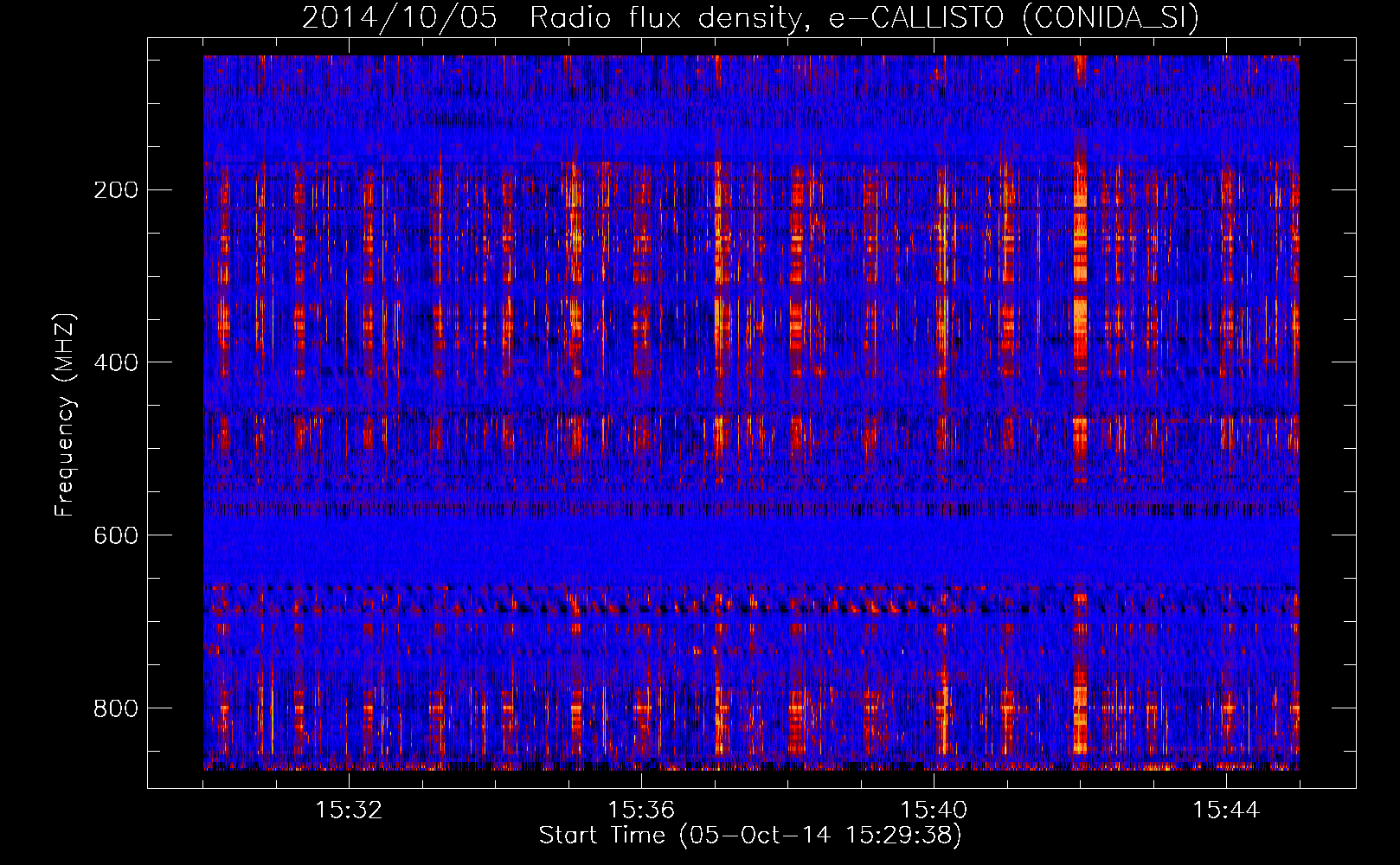Click the 'Start Time (05-Oct-14 15:29:38)' label
This screenshot has width=1400, height=865.
point(750,836)
